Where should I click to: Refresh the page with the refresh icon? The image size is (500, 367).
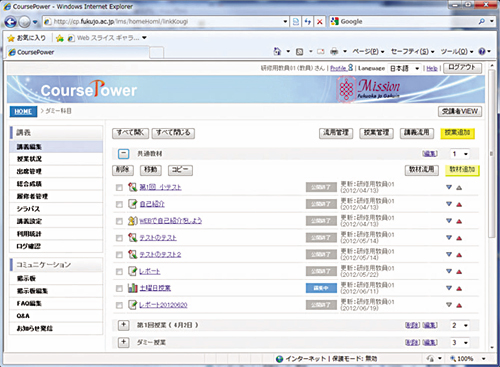point(308,22)
